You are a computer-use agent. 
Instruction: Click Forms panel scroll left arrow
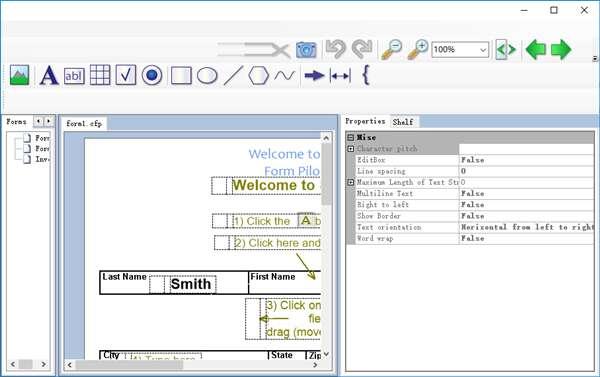tap(13, 364)
